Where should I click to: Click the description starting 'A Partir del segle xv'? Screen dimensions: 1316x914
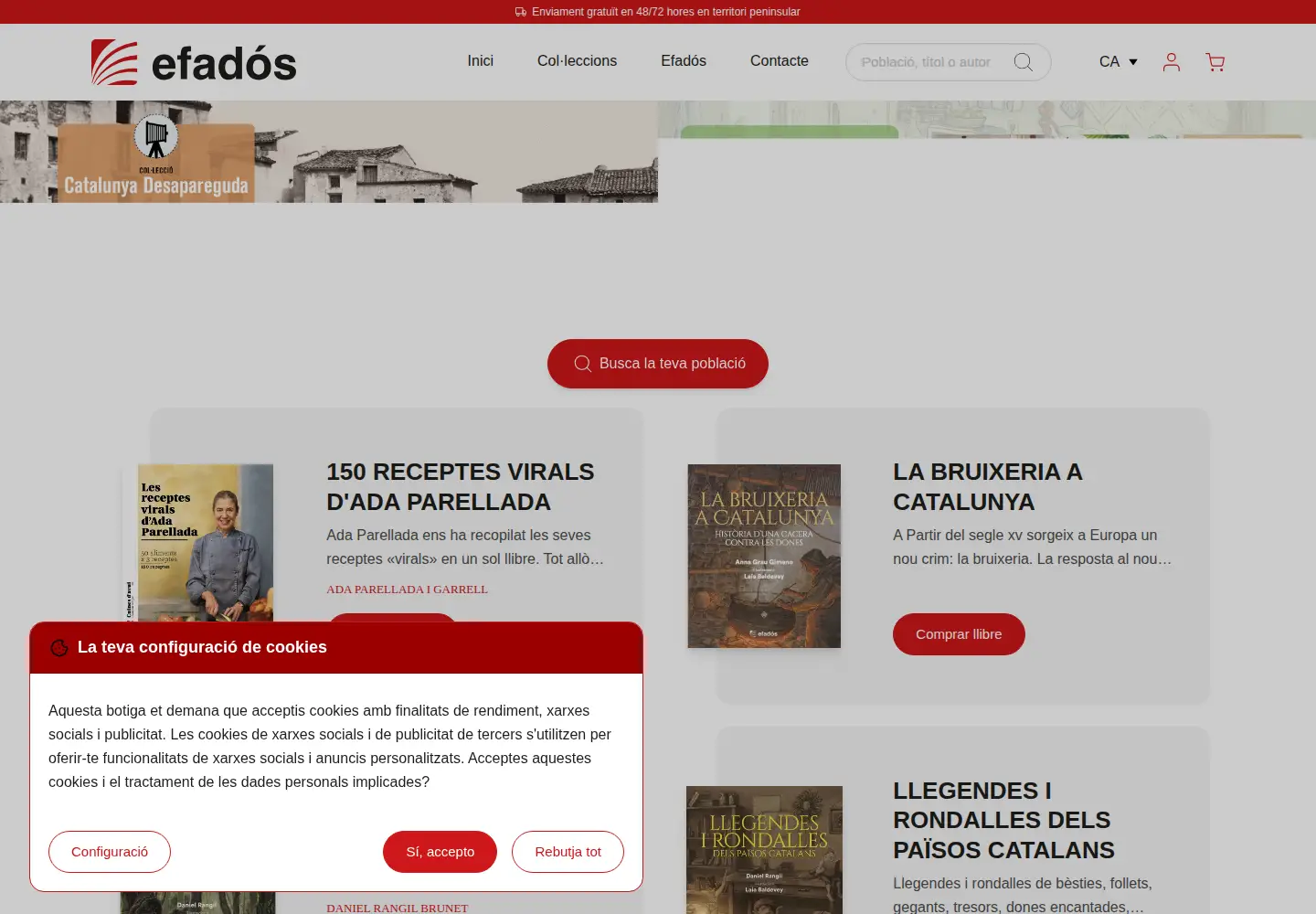(x=1033, y=547)
